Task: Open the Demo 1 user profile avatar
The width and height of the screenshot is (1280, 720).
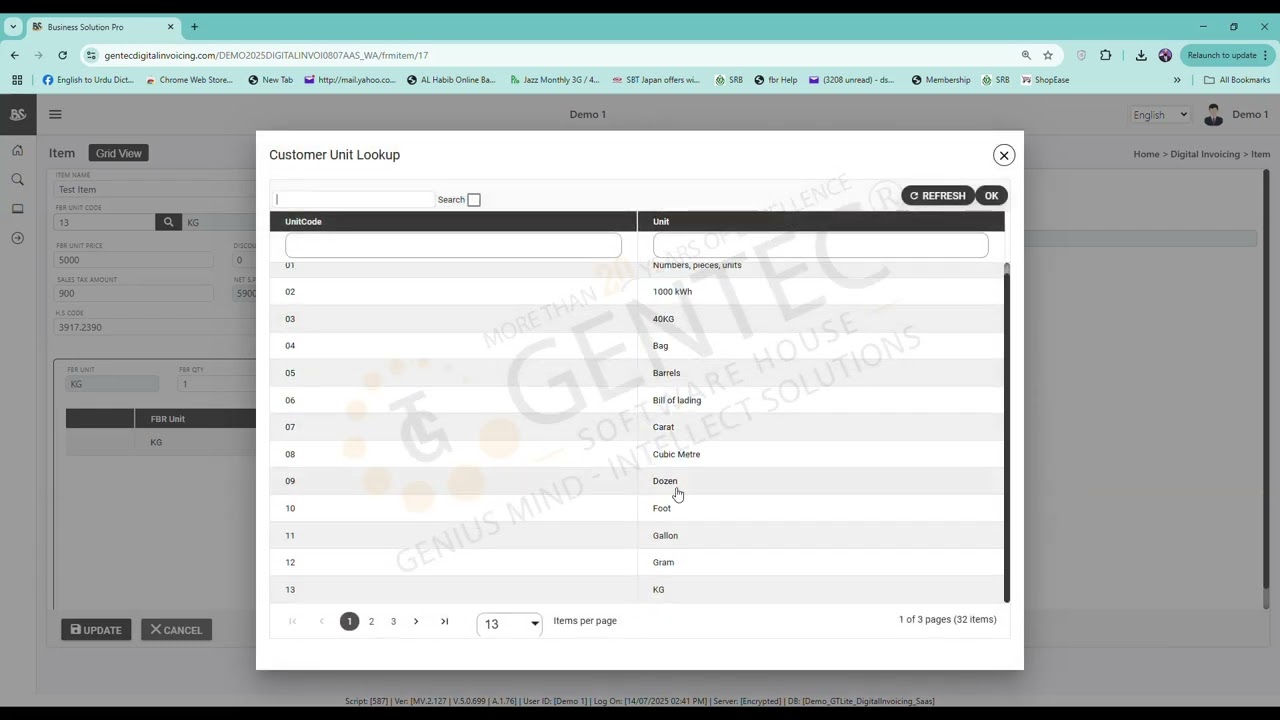Action: tap(1213, 114)
